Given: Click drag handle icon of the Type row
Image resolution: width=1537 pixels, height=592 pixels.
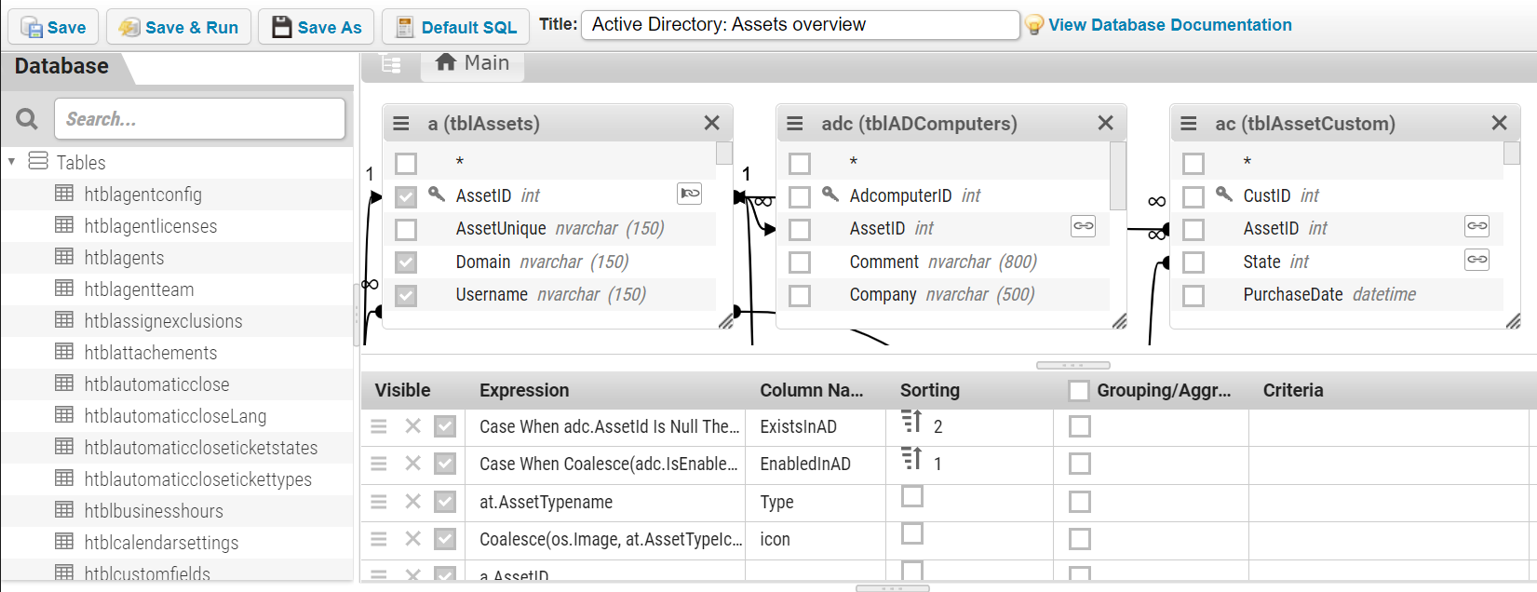Looking at the screenshot, I should click(x=379, y=502).
